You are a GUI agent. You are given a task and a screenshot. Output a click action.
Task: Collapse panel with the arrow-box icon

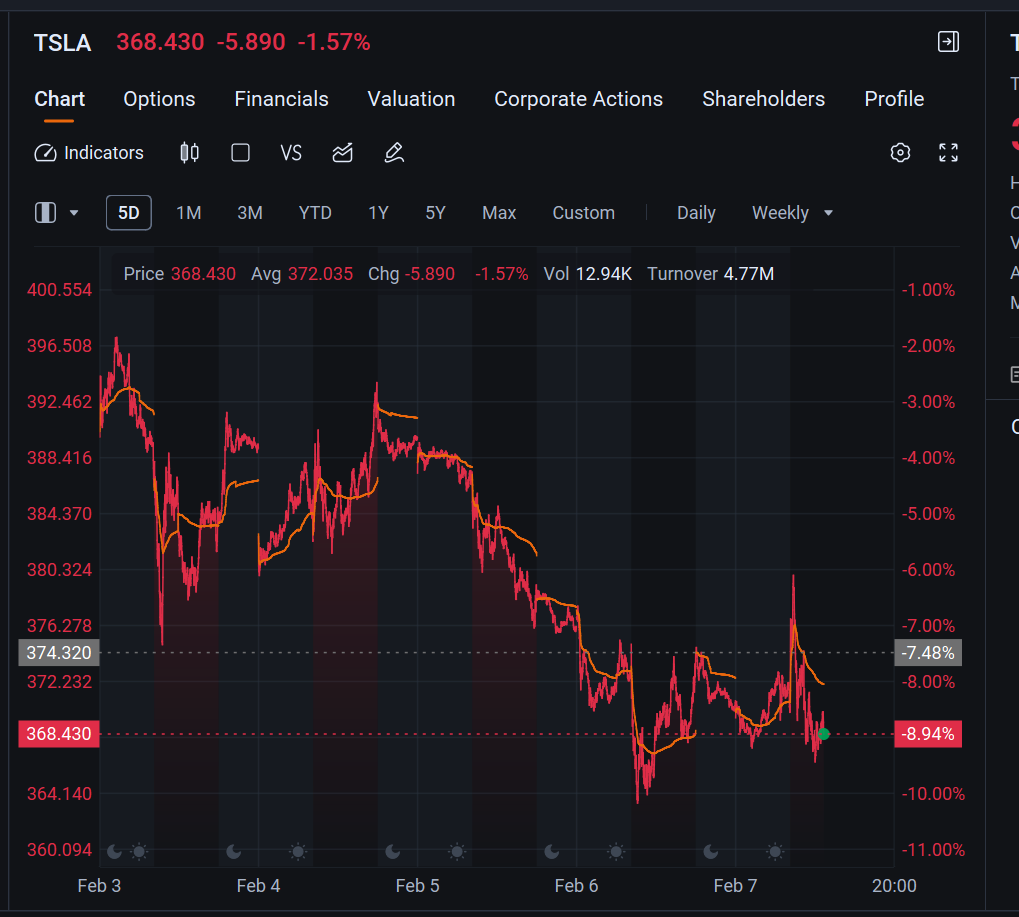click(948, 42)
